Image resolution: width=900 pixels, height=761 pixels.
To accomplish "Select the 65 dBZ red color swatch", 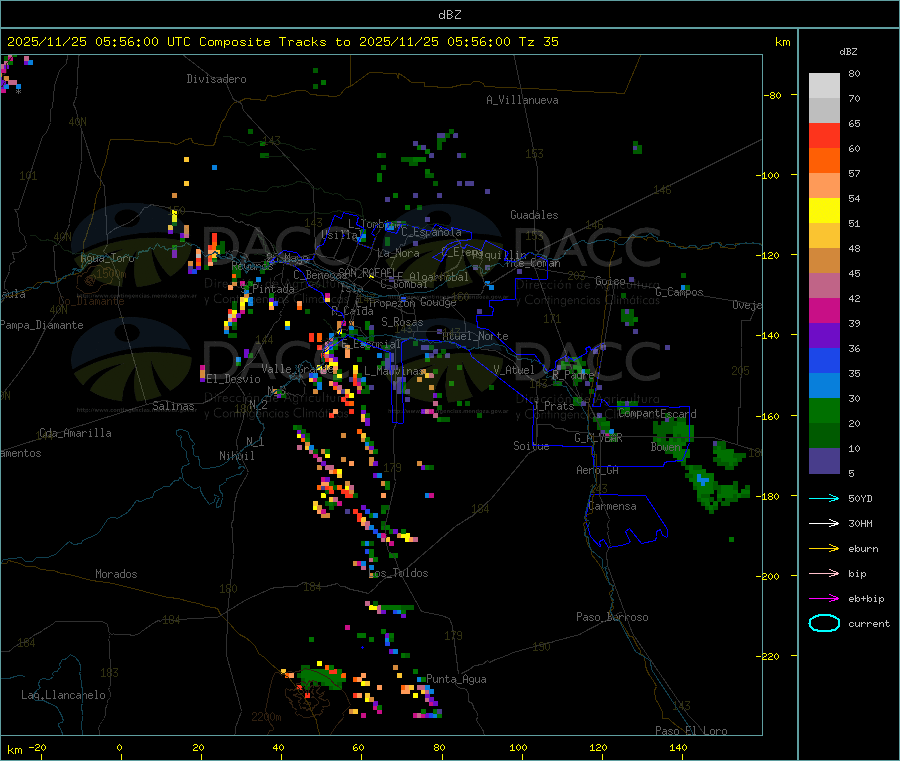I will pos(824,135).
